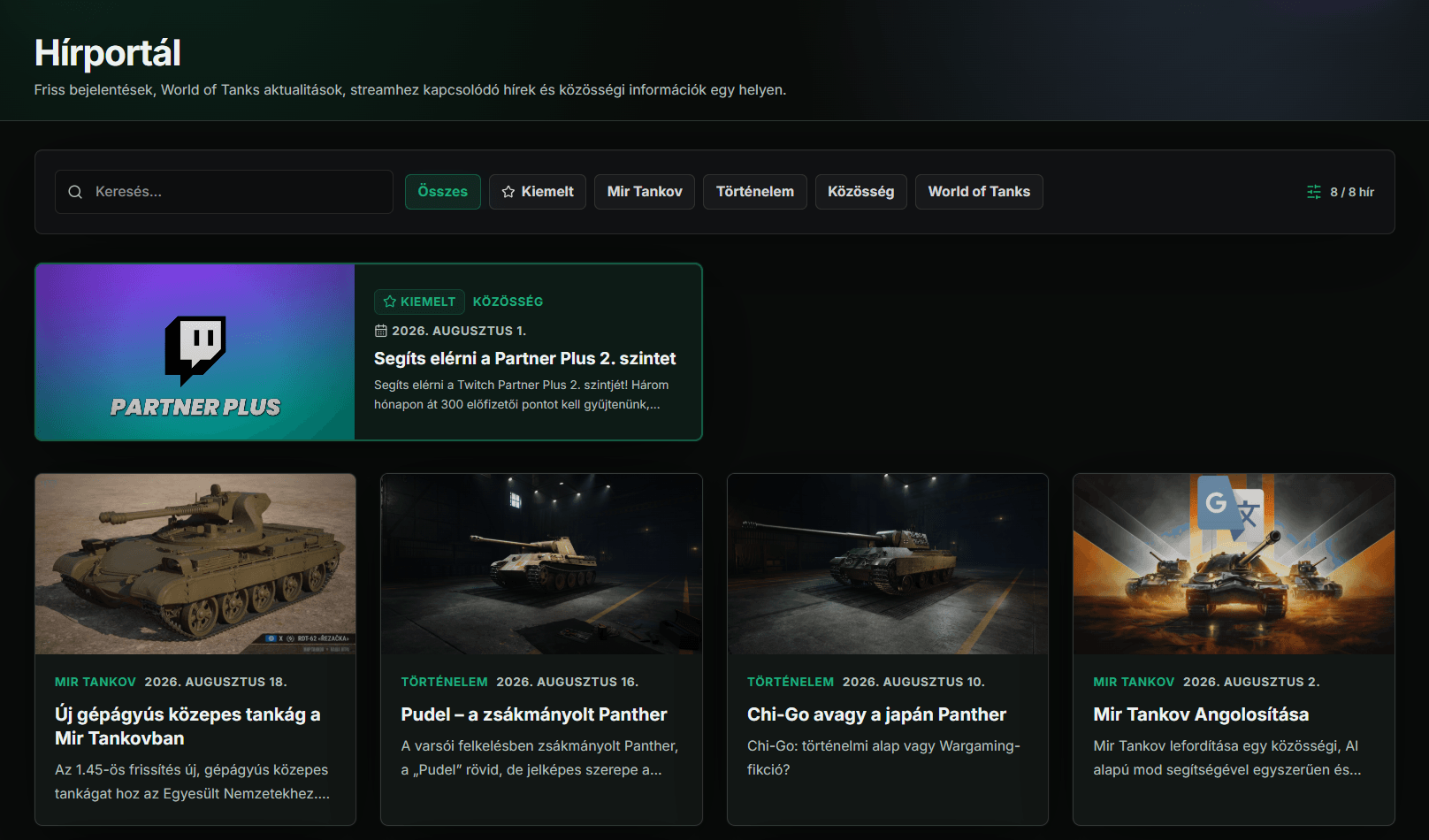Click the calendar icon beside 2026. augusztus 1.
The height and width of the screenshot is (840, 1429).
(381, 331)
